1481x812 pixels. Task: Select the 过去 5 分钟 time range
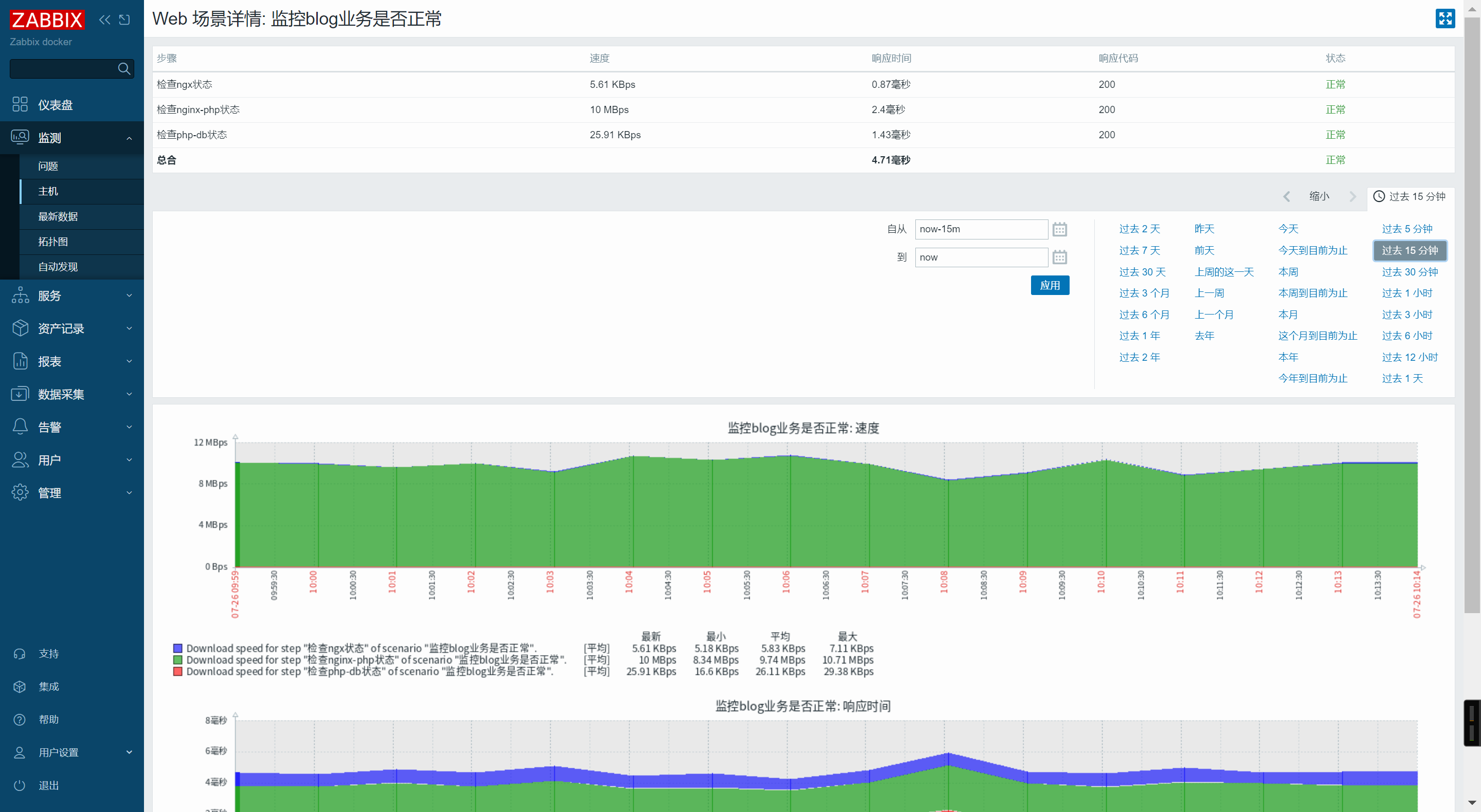point(1407,229)
